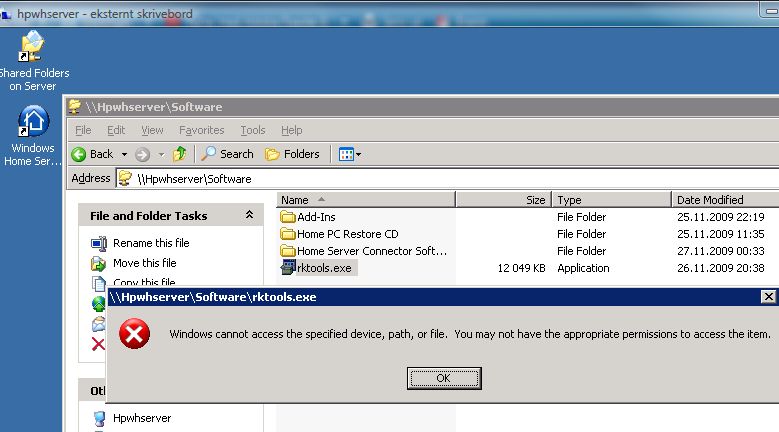The height and width of the screenshot is (432, 779).
Task: Click date 26.11.2009 20:38 cell
Action: pyautogui.click(x=720, y=268)
